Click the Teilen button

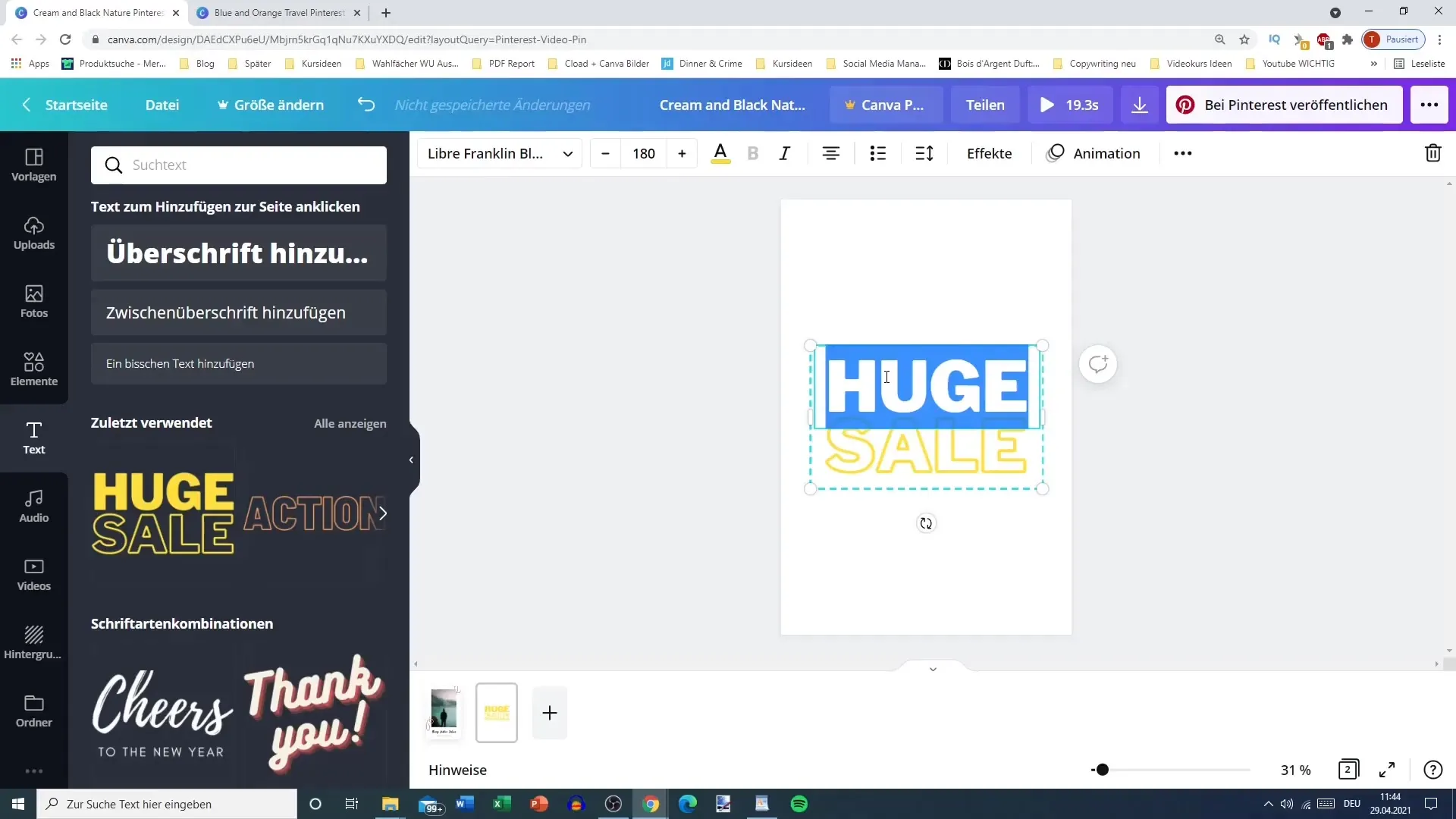pos(984,105)
